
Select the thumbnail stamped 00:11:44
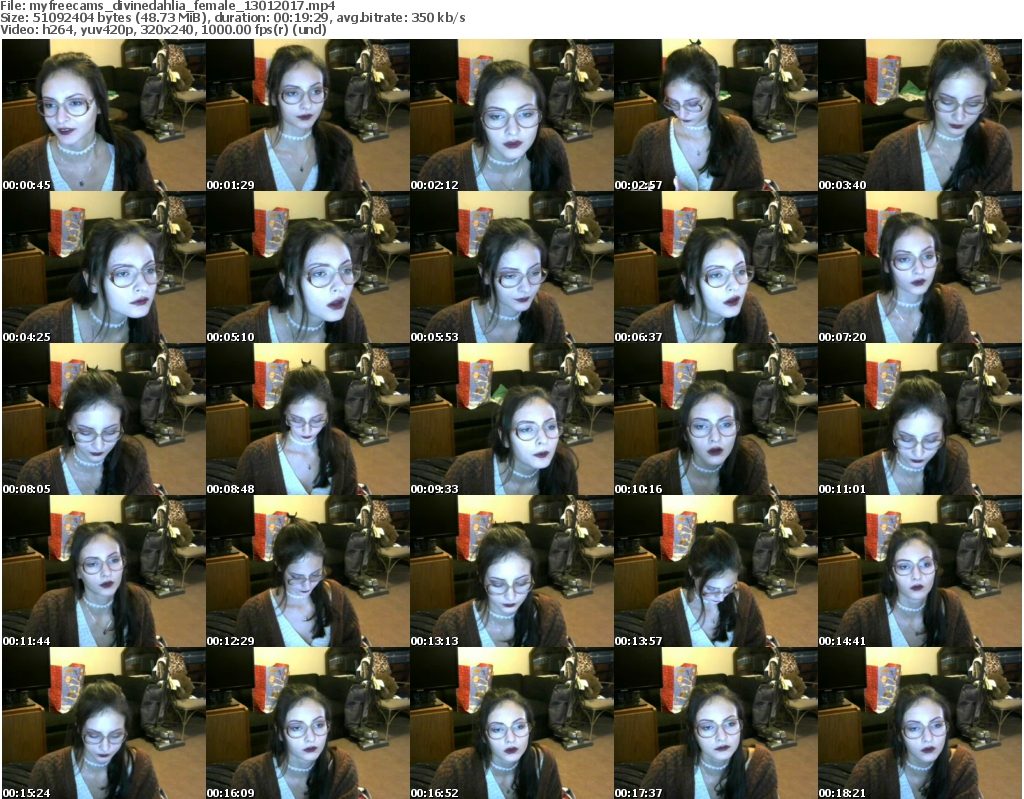click(104, 572)
